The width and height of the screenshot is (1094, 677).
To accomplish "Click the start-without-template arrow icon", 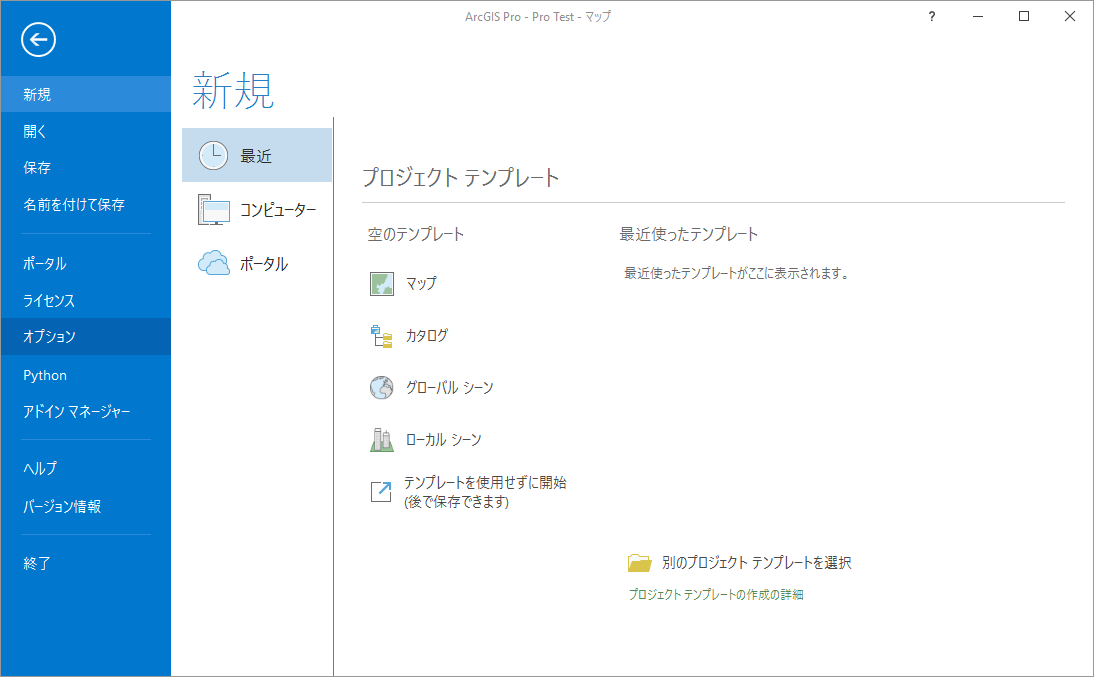I will click(381, 492).
